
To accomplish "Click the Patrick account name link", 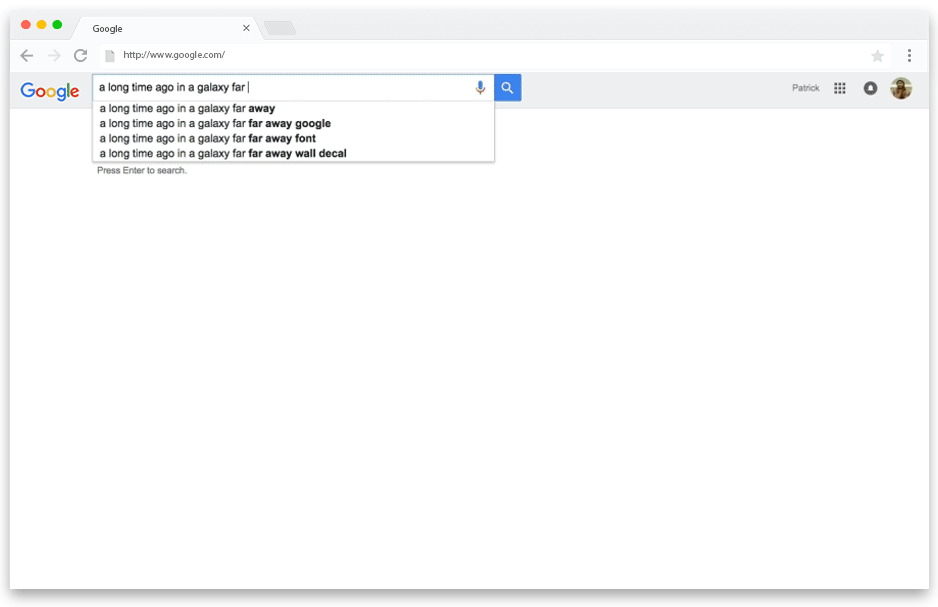I will (805, 88).
